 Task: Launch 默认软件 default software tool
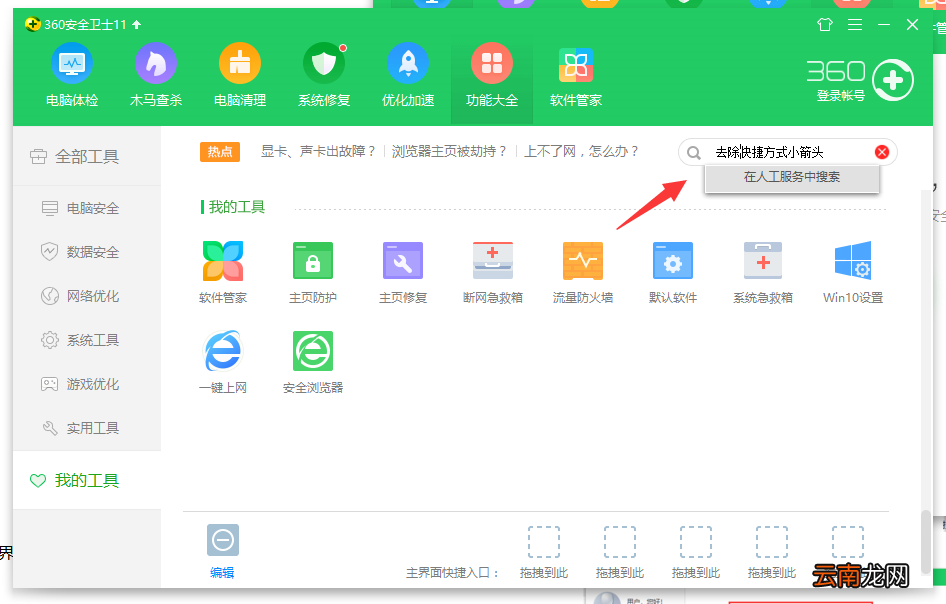(673, 272)
